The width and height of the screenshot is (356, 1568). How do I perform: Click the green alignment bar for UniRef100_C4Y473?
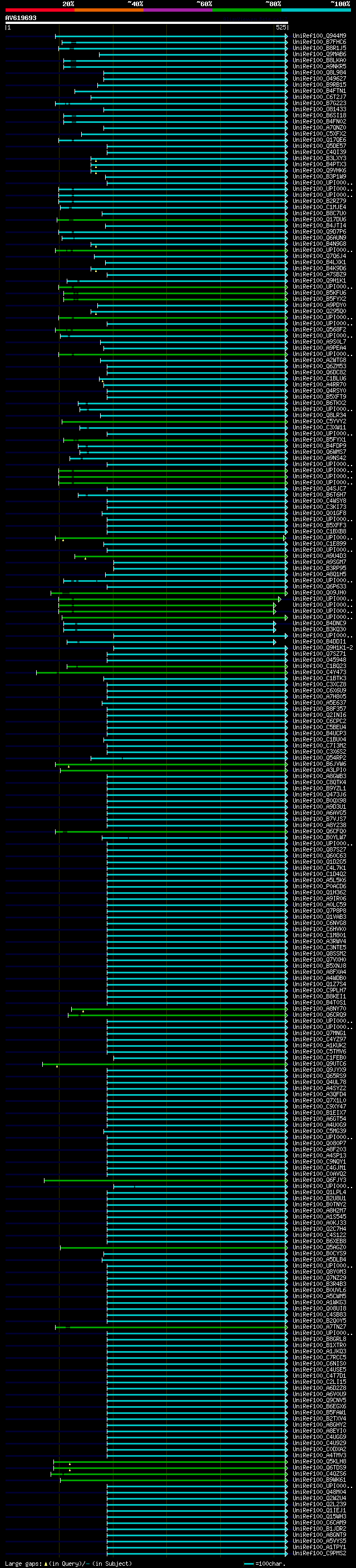point(161,672)
